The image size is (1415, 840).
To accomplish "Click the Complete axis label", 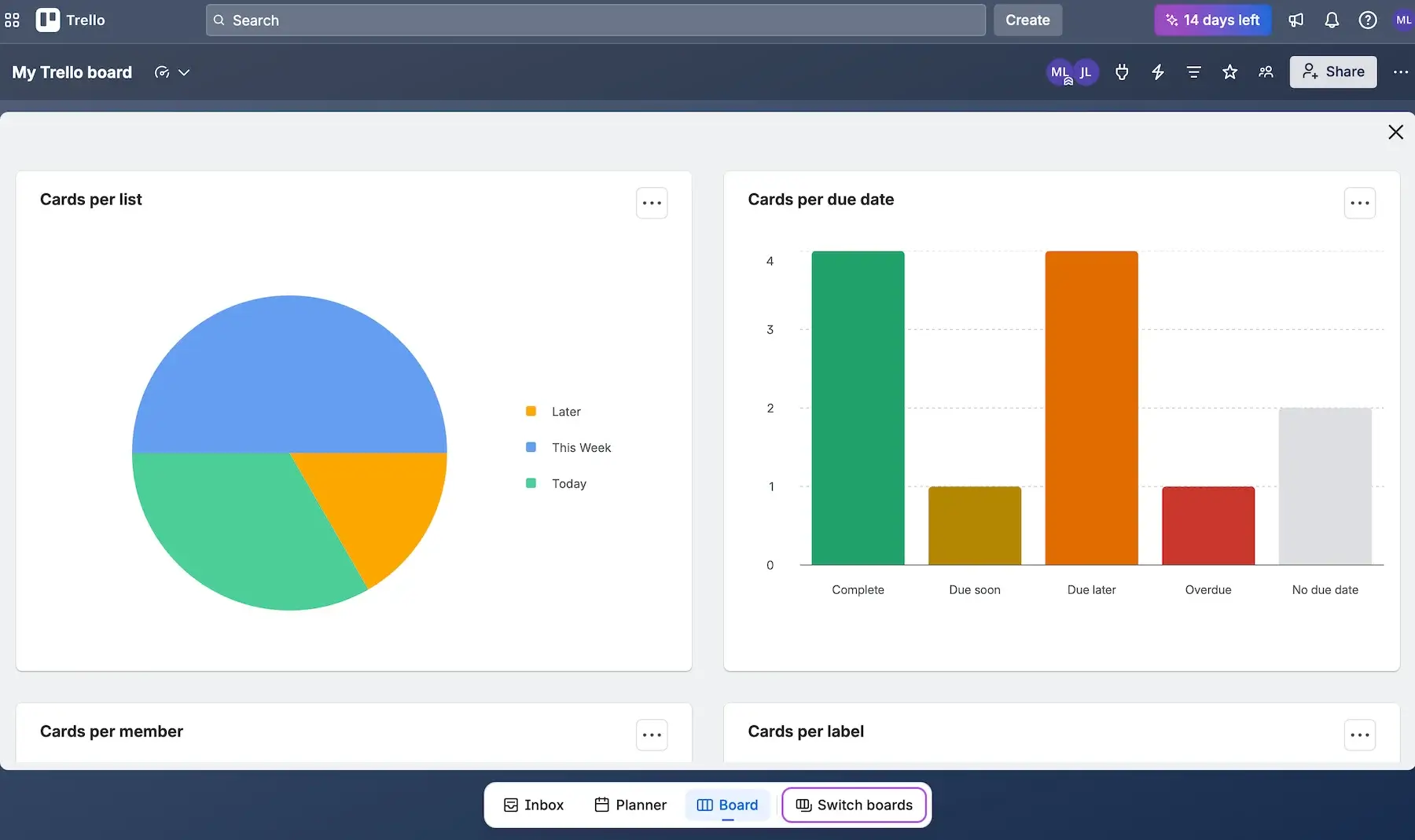I will 858,589.
